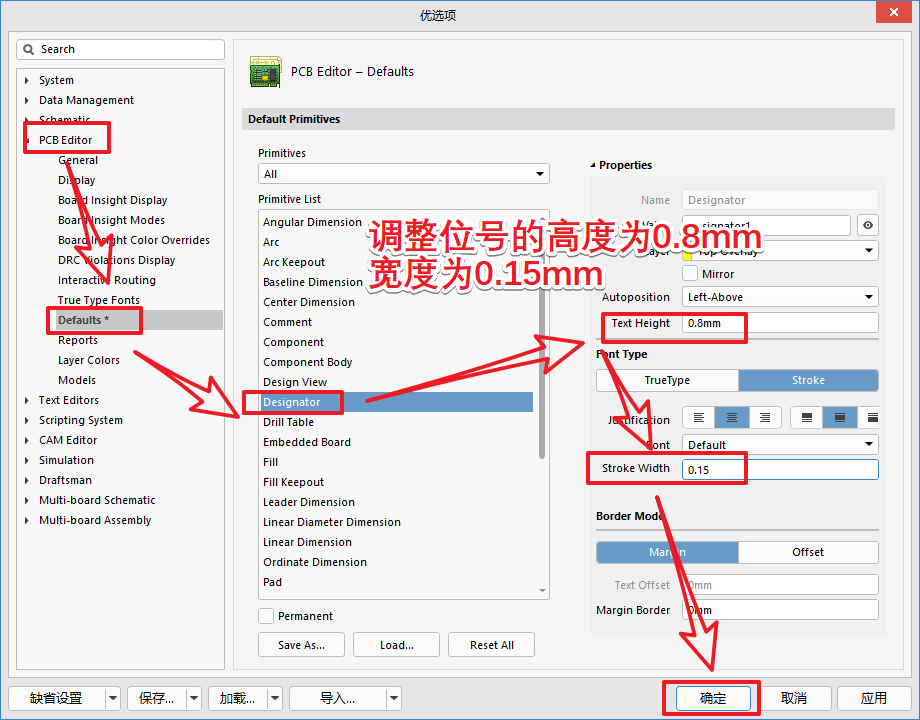Viewport: 920px width, 720px height.
Task: Switch font type to TrueType
Action: coord(667,380)
